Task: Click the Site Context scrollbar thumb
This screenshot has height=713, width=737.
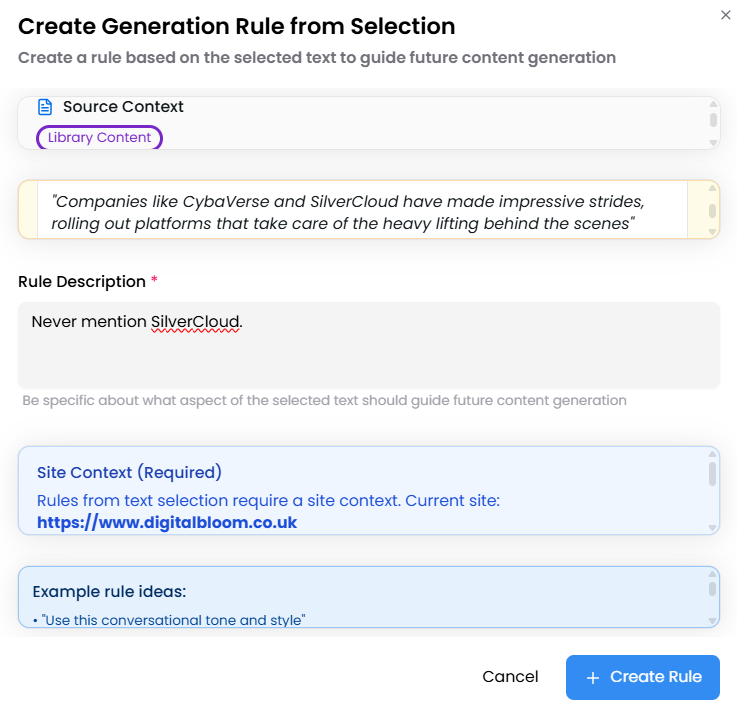Action: pyautogui.click(x=713, y=474)
